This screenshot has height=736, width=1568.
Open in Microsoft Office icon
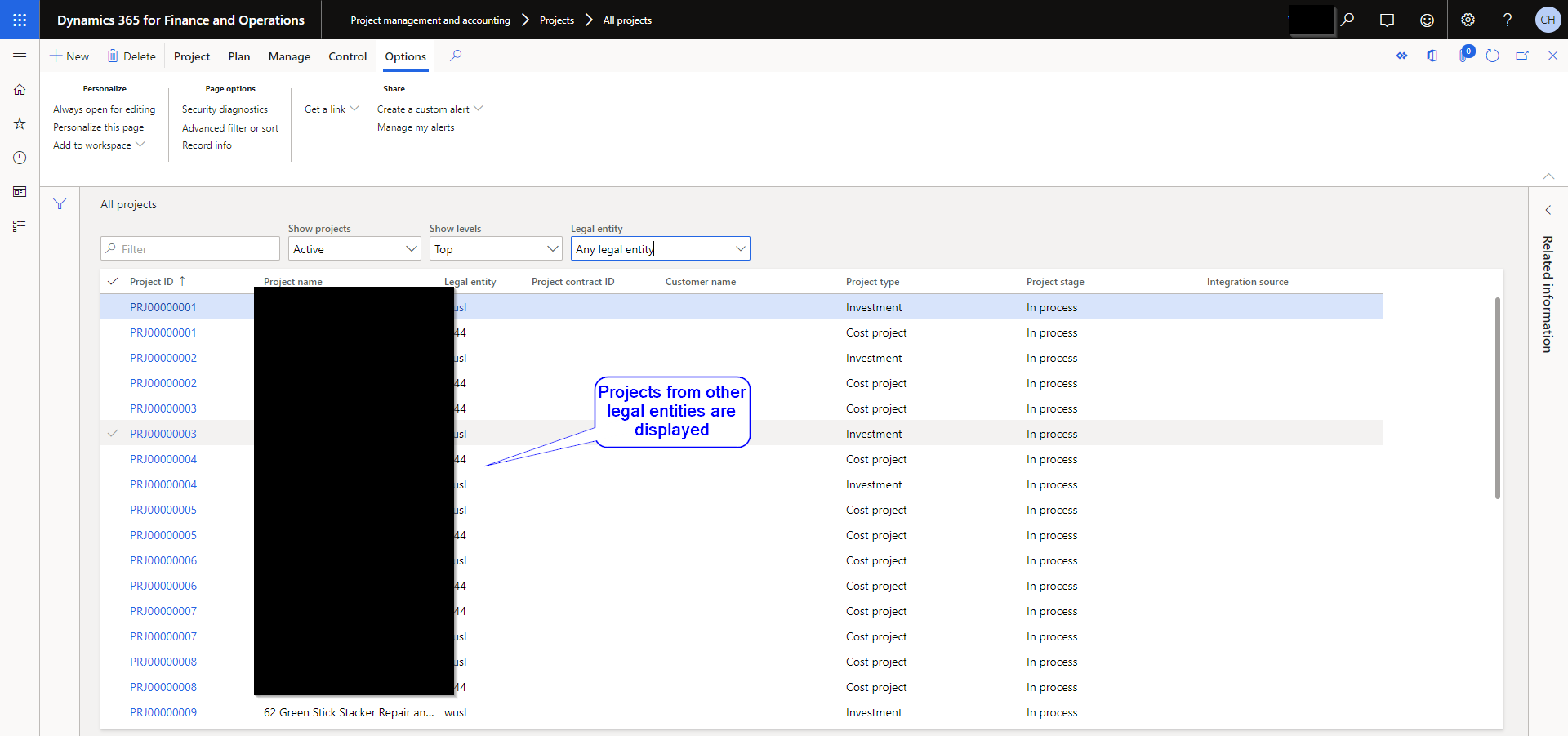click(x=1432, y=56)
